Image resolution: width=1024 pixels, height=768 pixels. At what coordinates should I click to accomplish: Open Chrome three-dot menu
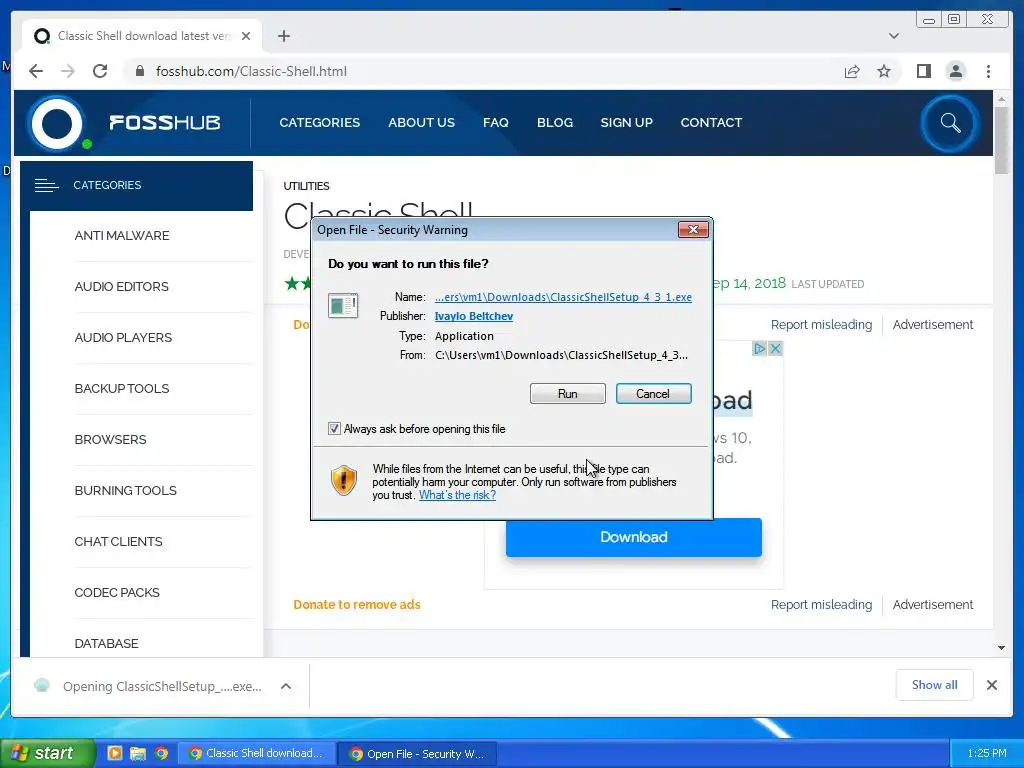tap(988, 71)
